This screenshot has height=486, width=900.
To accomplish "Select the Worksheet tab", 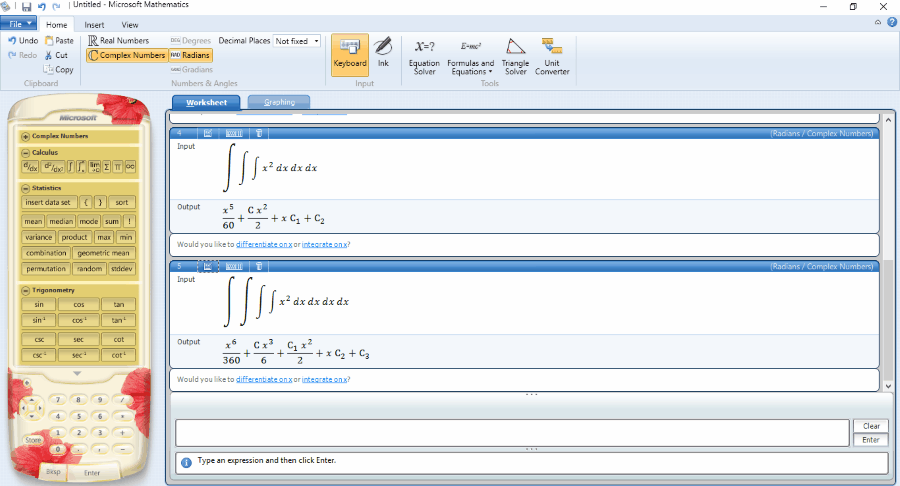I will coord(206,102).
